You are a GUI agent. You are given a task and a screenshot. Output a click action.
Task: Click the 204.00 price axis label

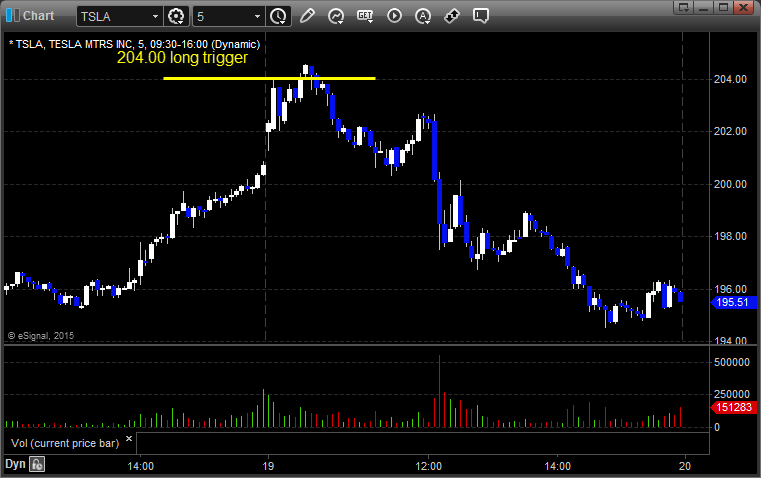[730, 79]
